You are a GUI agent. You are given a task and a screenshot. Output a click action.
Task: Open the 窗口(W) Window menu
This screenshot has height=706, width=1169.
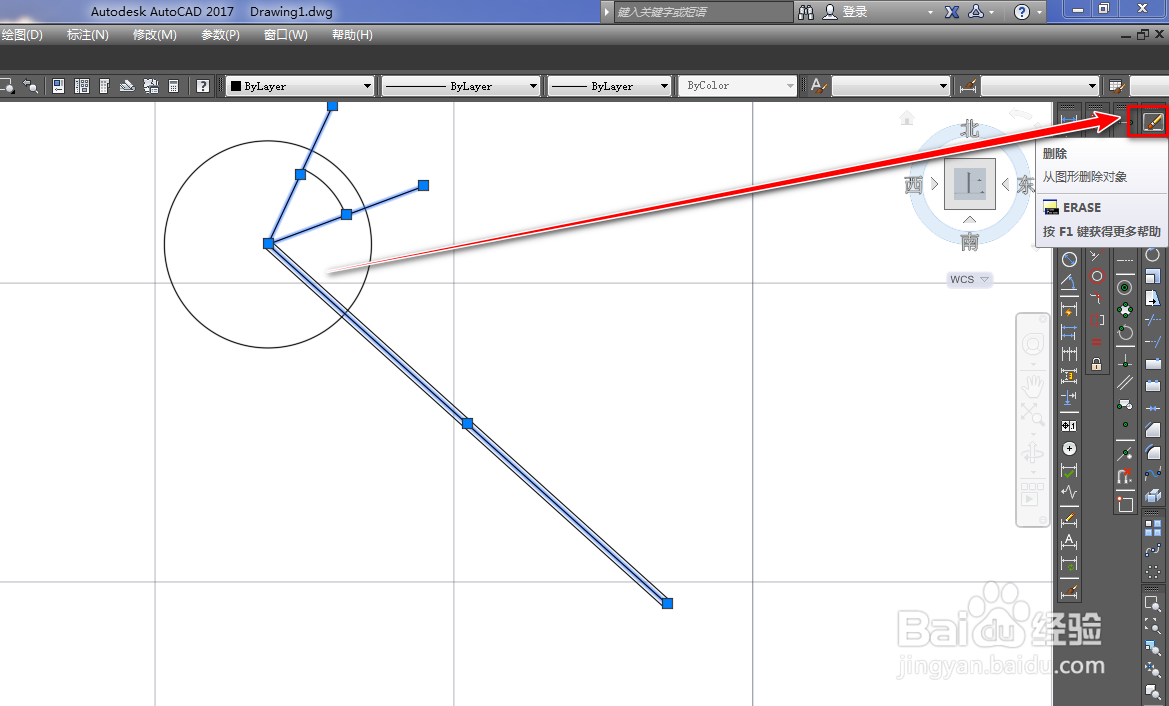286,34
